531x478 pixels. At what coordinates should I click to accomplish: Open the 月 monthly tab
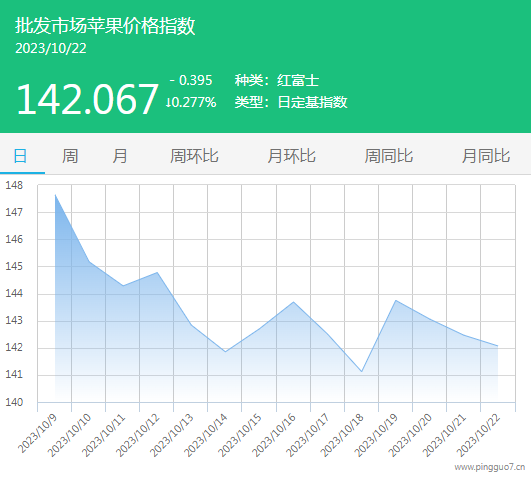coord(120,156)
